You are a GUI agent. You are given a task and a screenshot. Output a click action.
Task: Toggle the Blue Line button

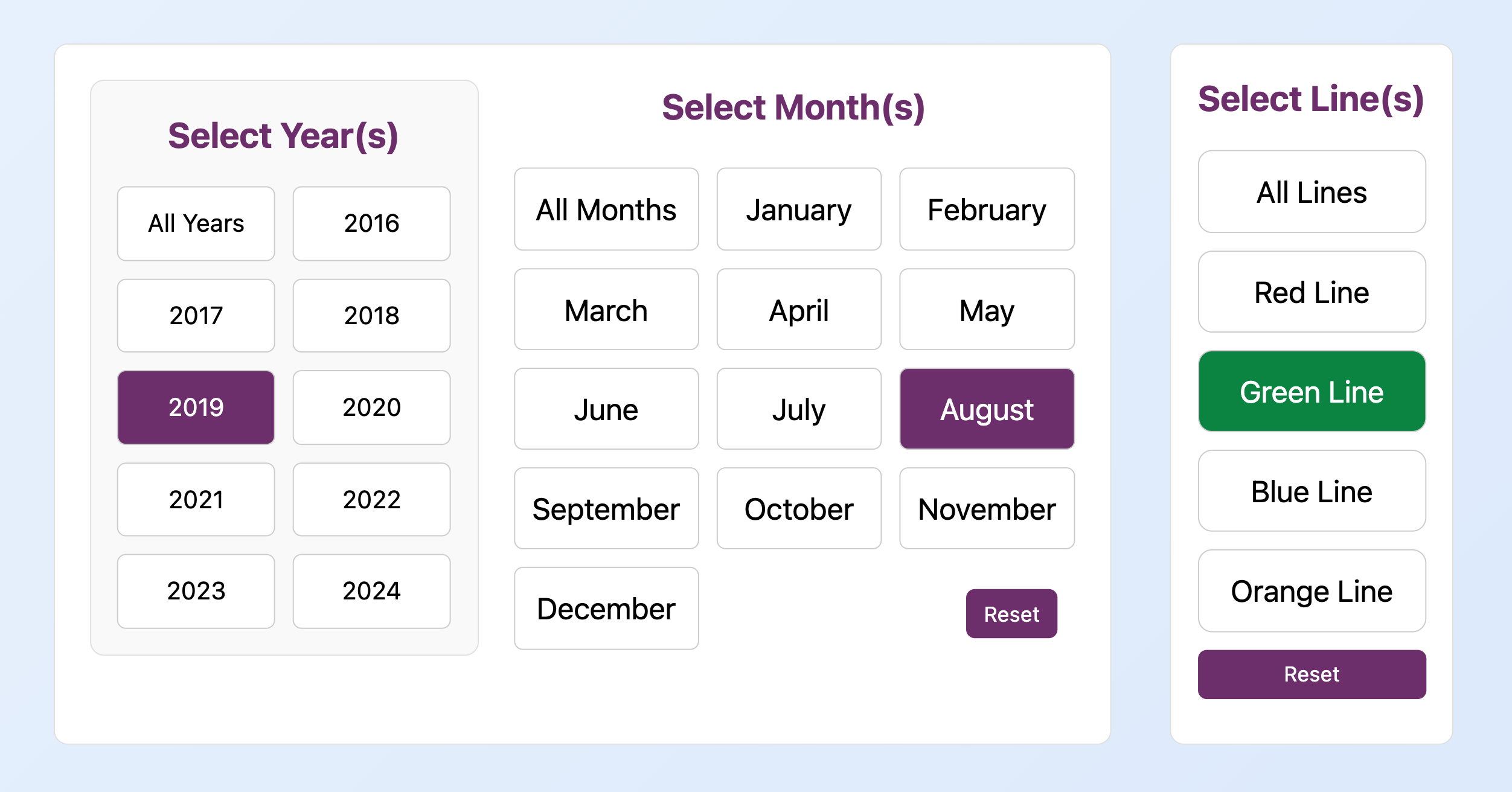tap(1312, 491)
